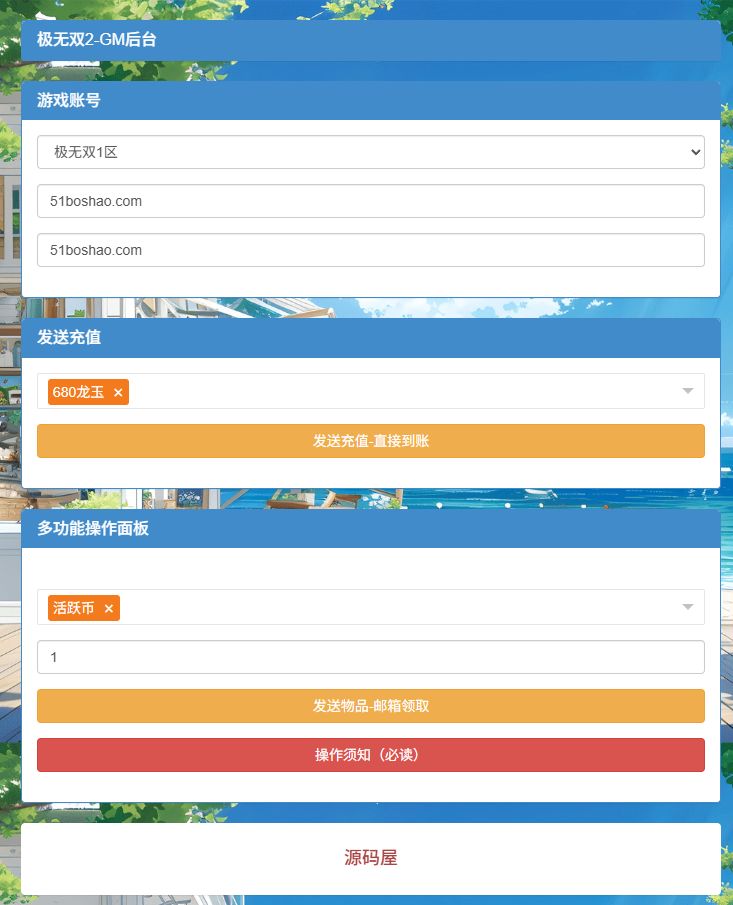Click the 游戏账号 panel heading
Viewport: 733px width, 905px height.
[x=69, y=100]
